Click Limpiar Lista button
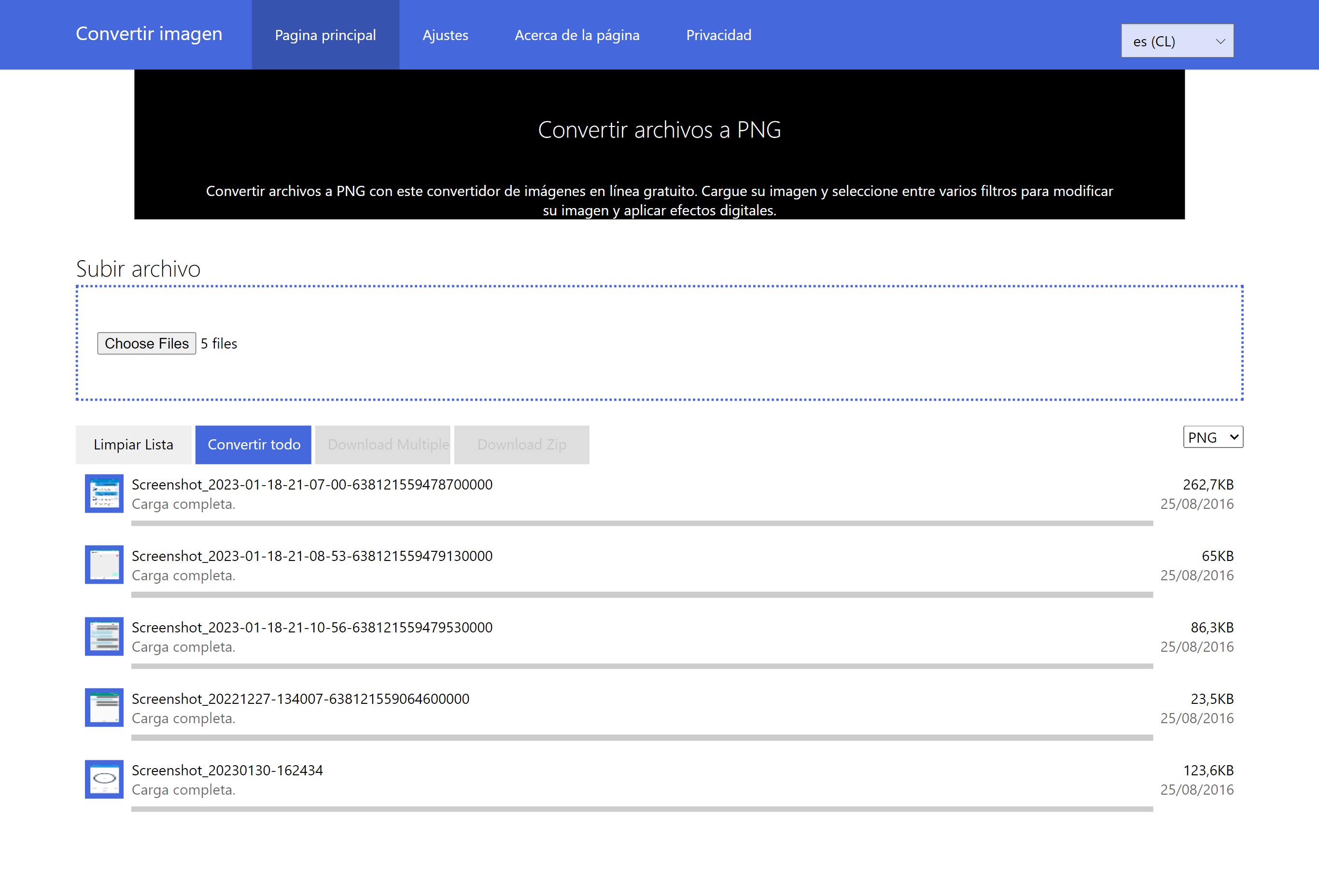The image size is (1319, 896). [133, 445]
